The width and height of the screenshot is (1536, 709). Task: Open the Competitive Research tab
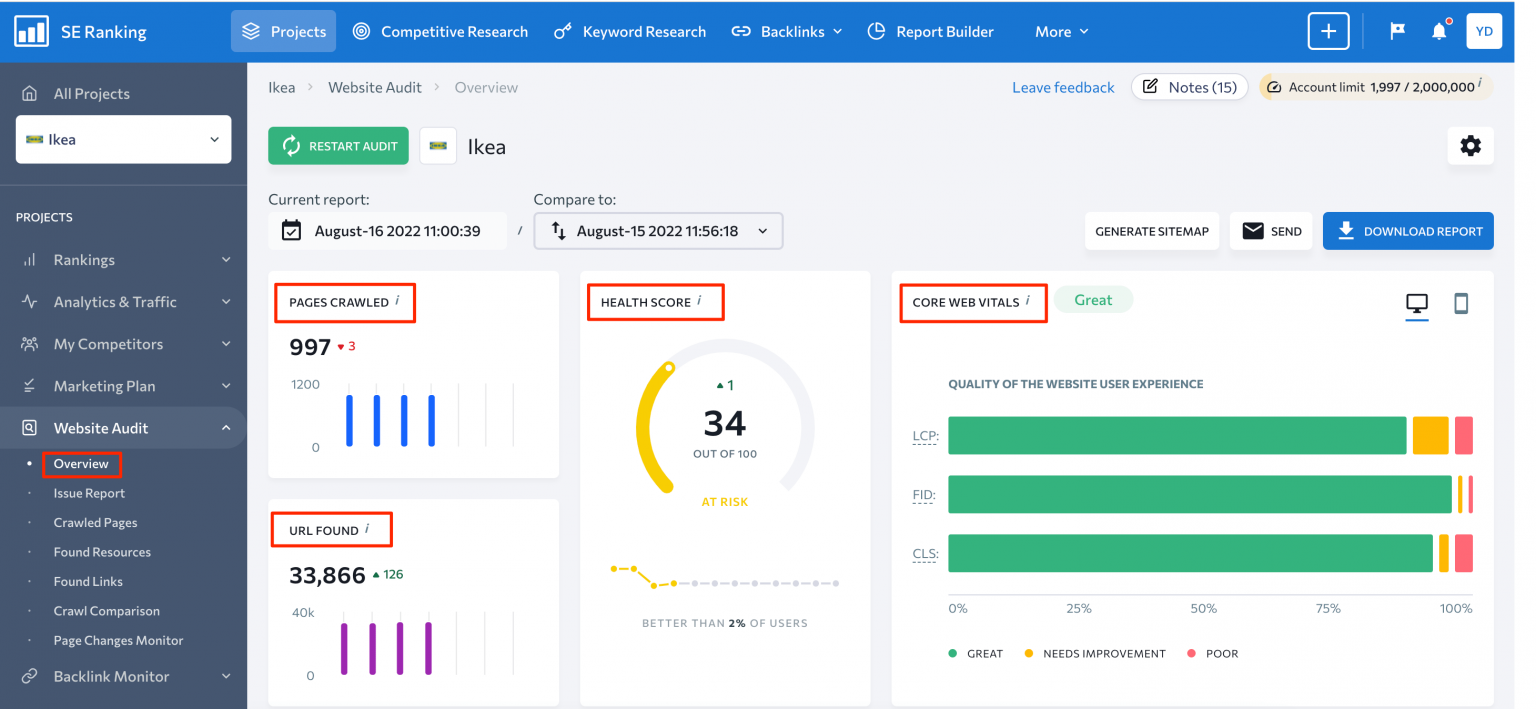(x=440, y=31)
